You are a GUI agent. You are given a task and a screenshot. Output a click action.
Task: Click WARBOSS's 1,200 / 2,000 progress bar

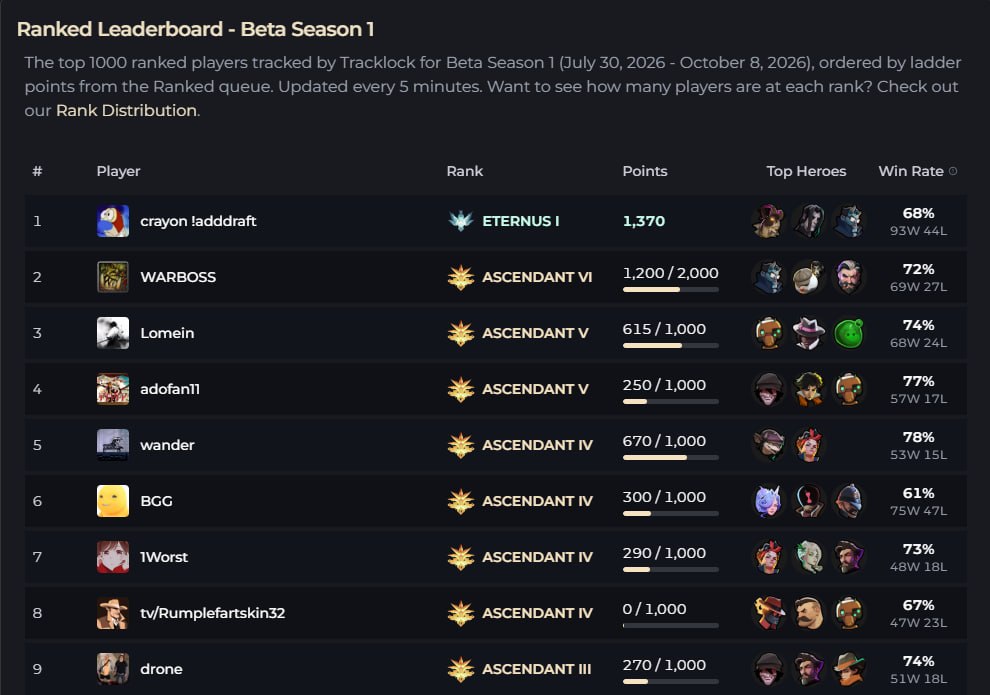click(x=671, y=290)
